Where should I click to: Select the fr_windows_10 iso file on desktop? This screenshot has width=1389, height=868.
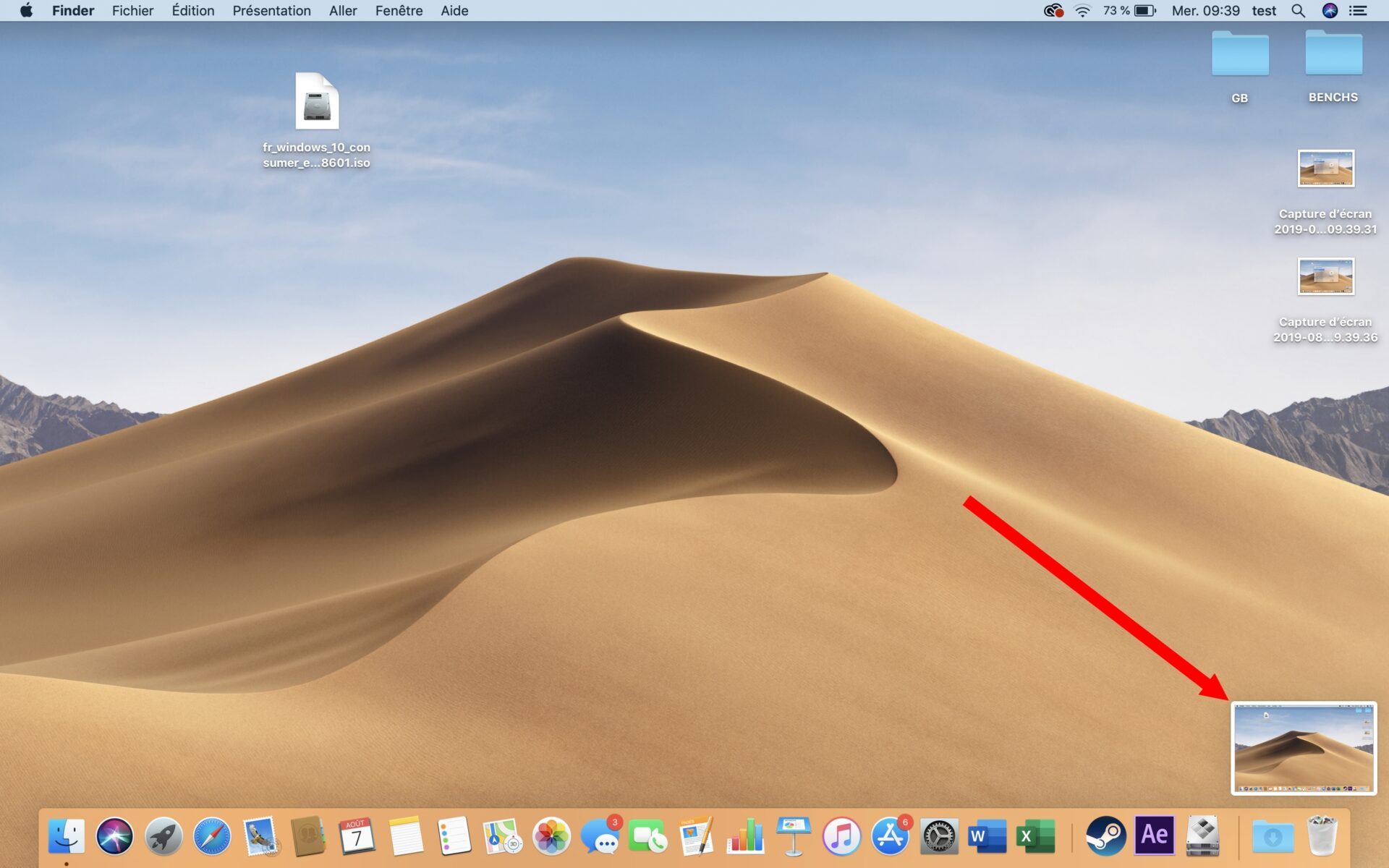click(x=317, y=101)
